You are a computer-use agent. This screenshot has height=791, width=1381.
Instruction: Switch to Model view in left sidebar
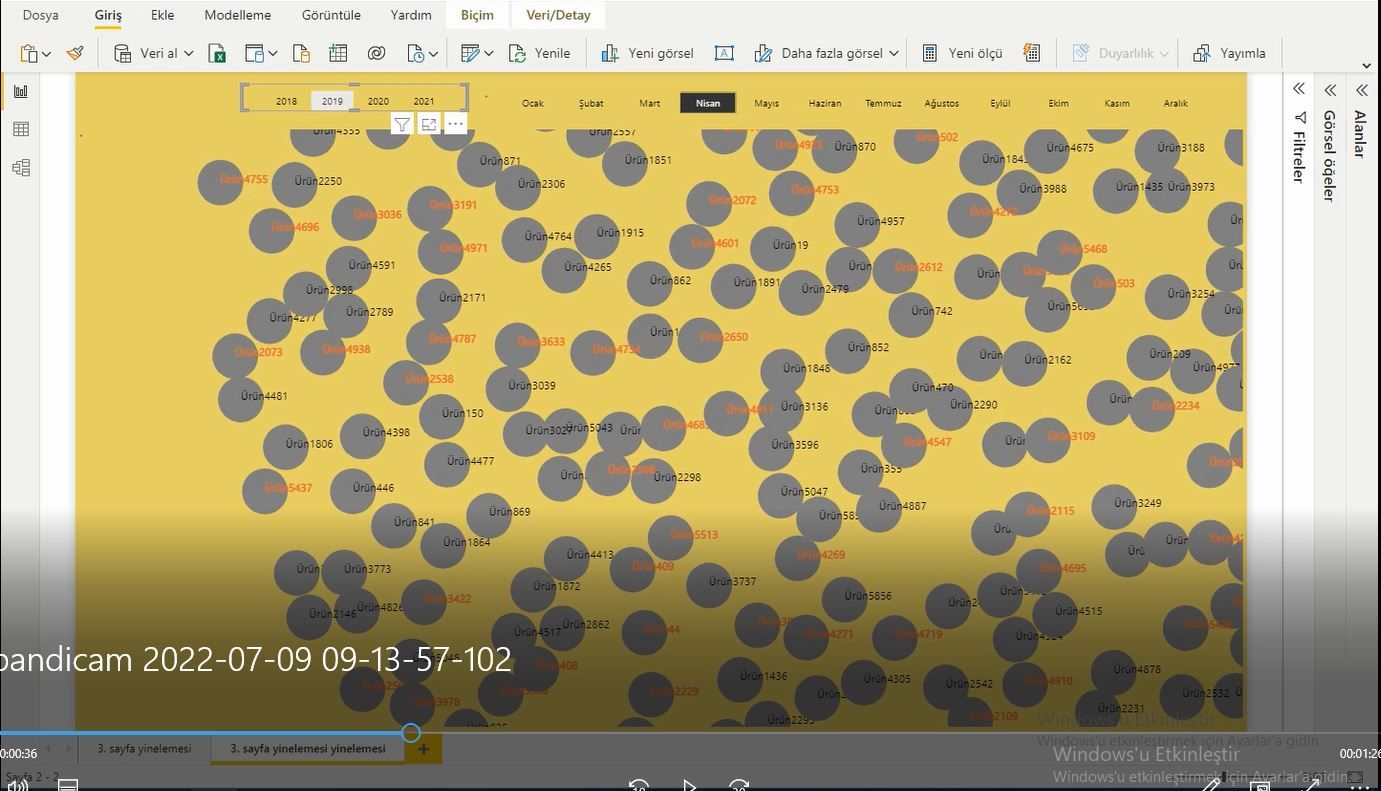[21, 167]
